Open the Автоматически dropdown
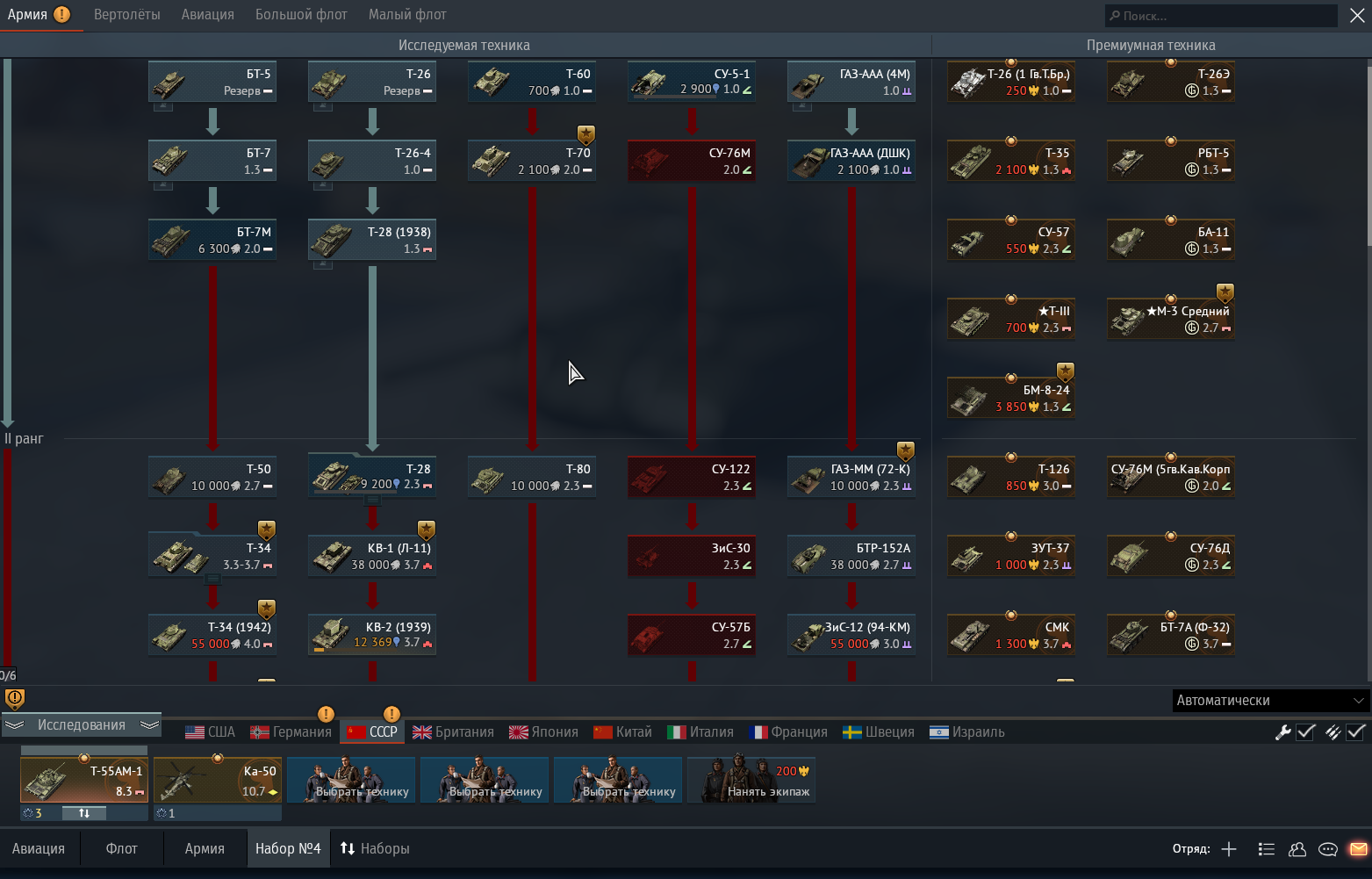This screenshot has height=879, width=1372. [1270, 700]
